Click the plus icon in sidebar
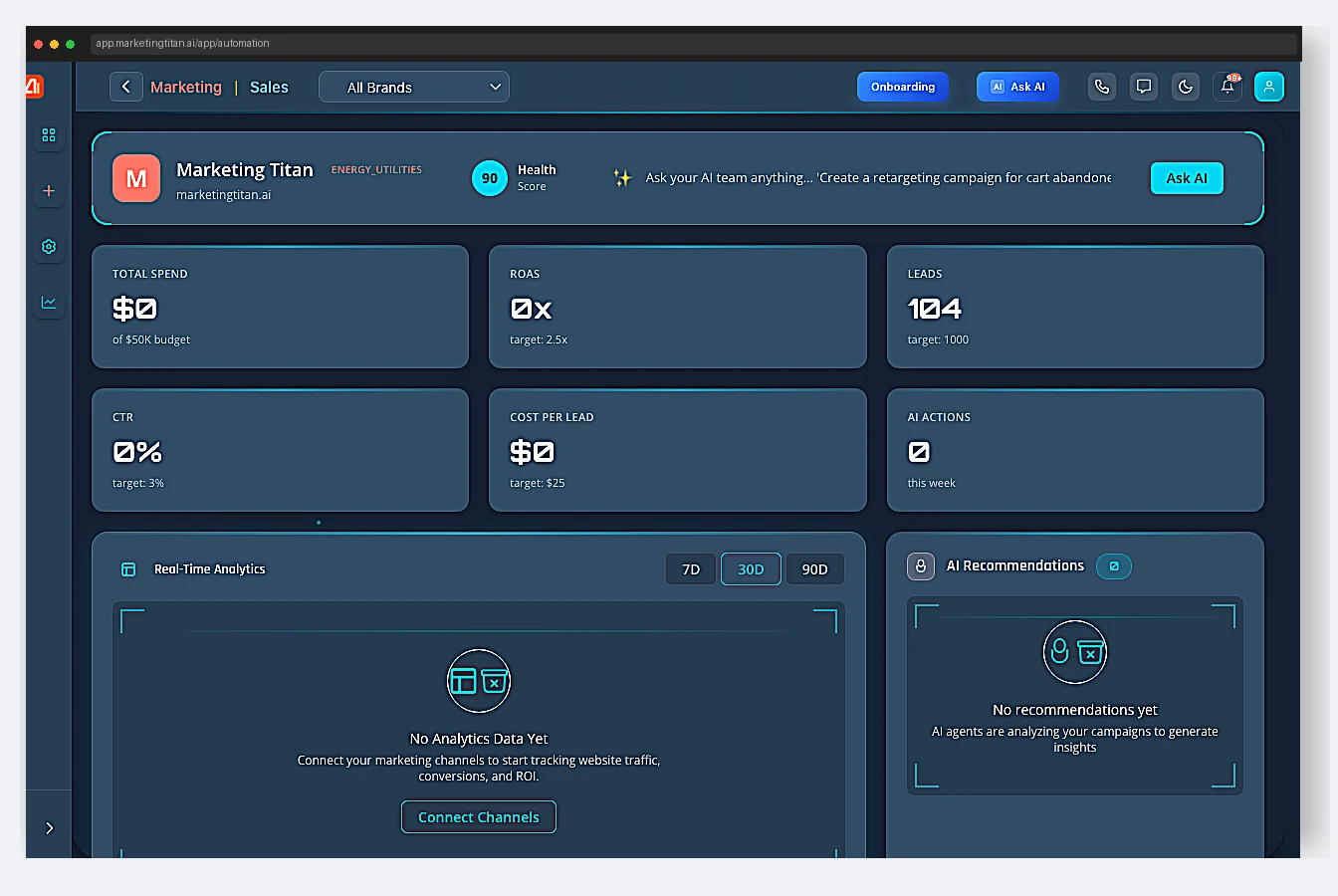This screenshot has width=1338, height=896. pos(49,190)
